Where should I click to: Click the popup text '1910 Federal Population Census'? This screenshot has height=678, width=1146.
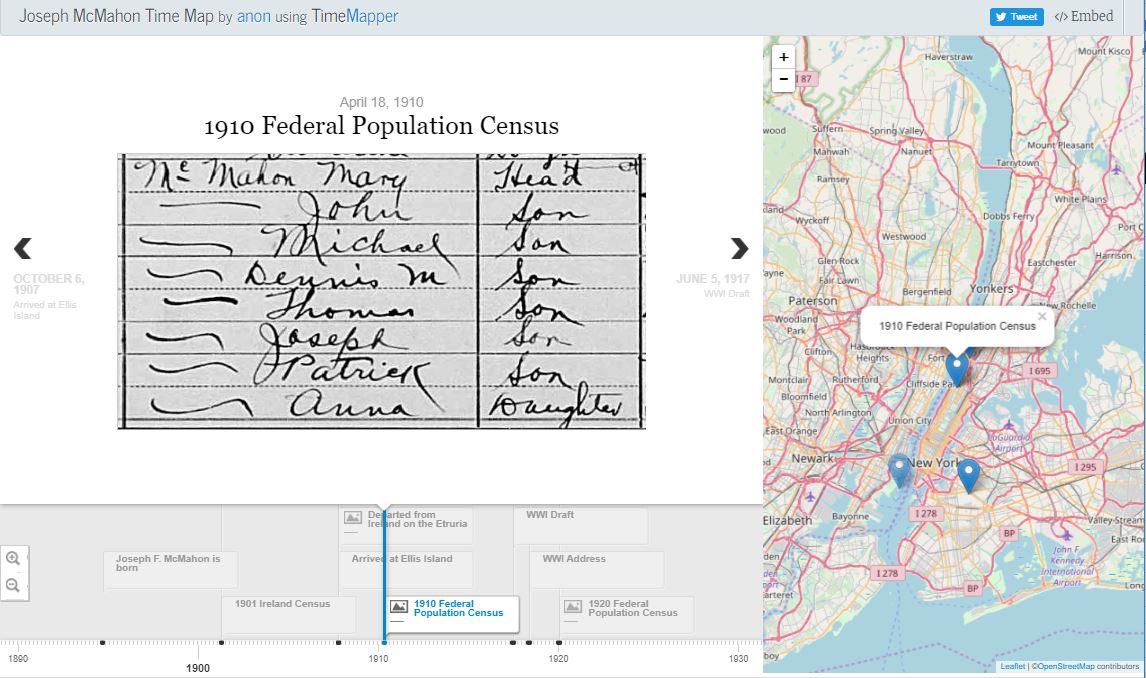point(957,326)
